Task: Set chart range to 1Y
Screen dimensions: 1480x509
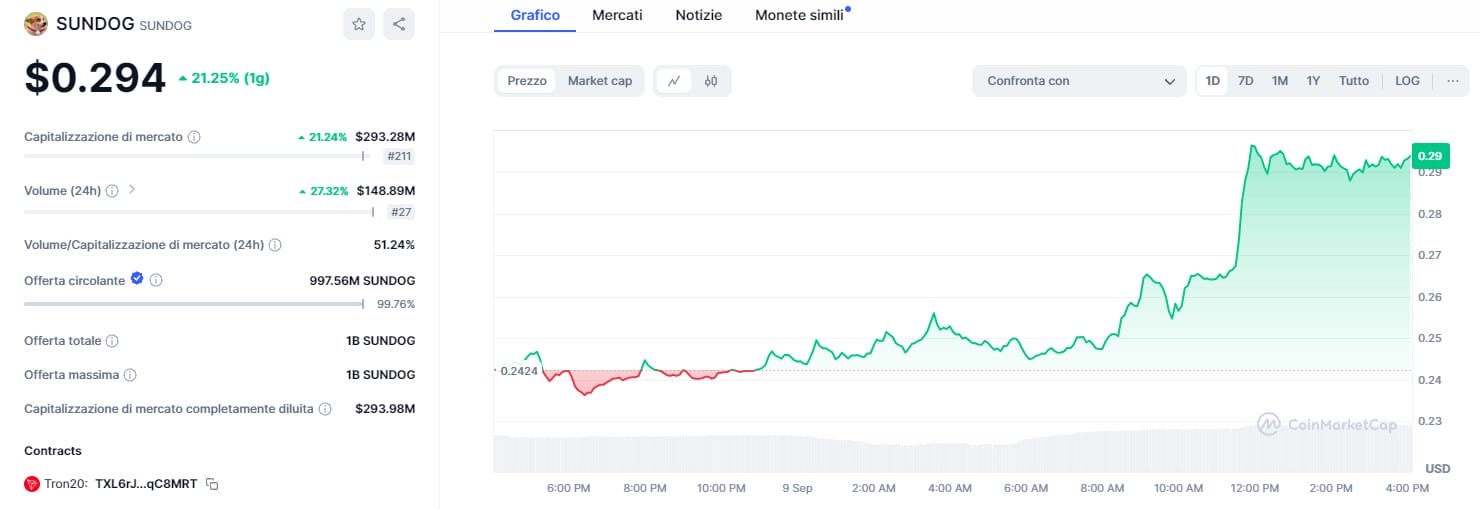Action: point(1313,81)
